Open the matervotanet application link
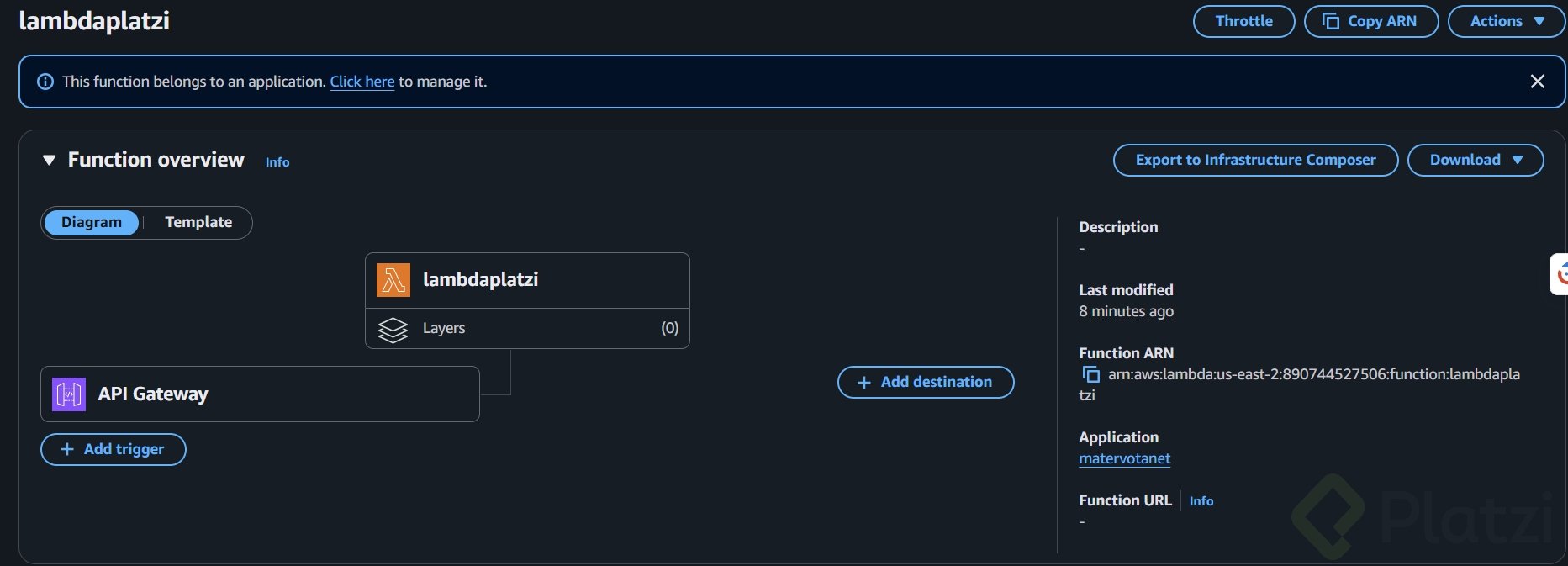The height and width of the screenshot is (566, 1568). click(1124, 458)
